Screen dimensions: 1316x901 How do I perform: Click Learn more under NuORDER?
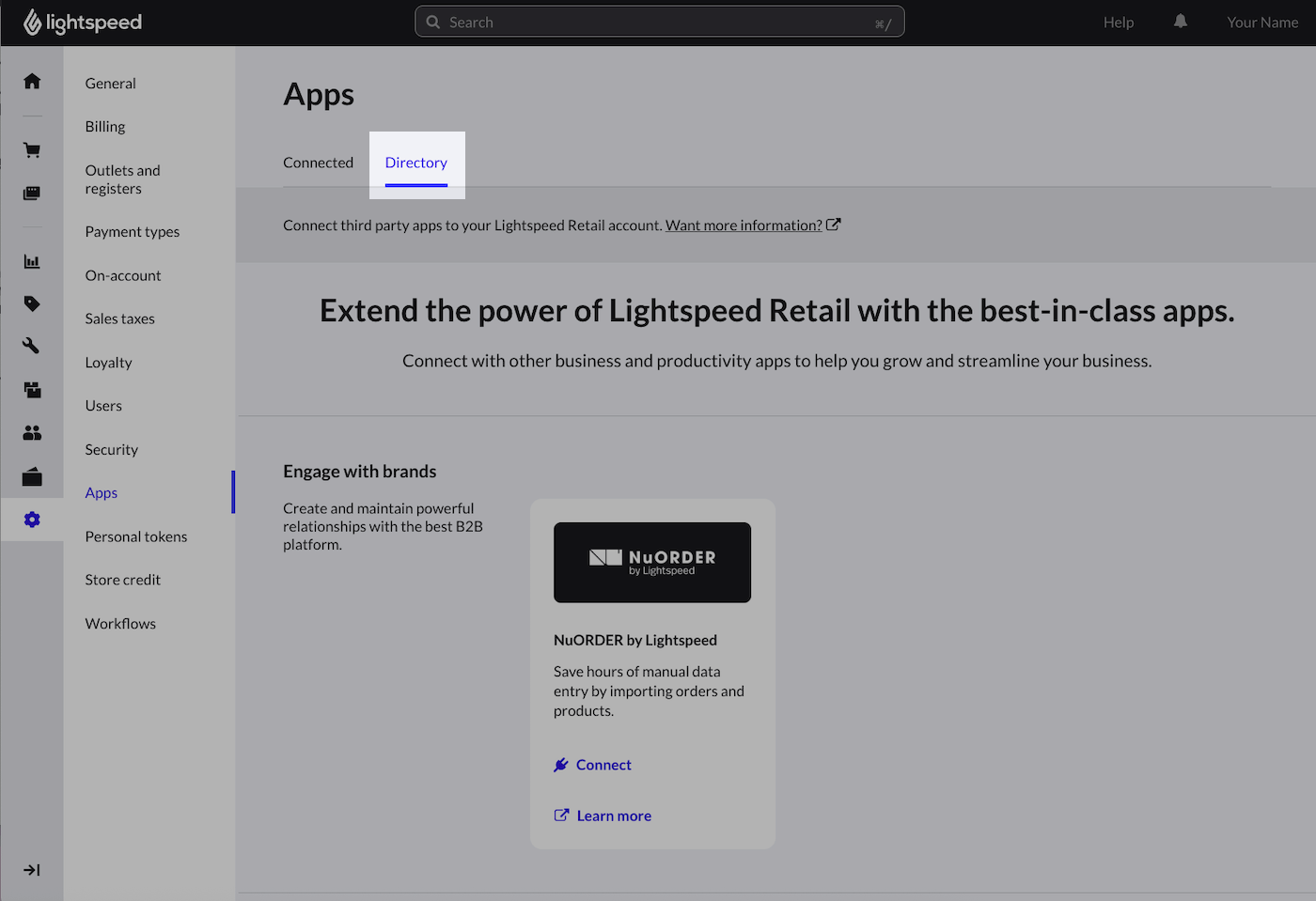pos(613,815)
